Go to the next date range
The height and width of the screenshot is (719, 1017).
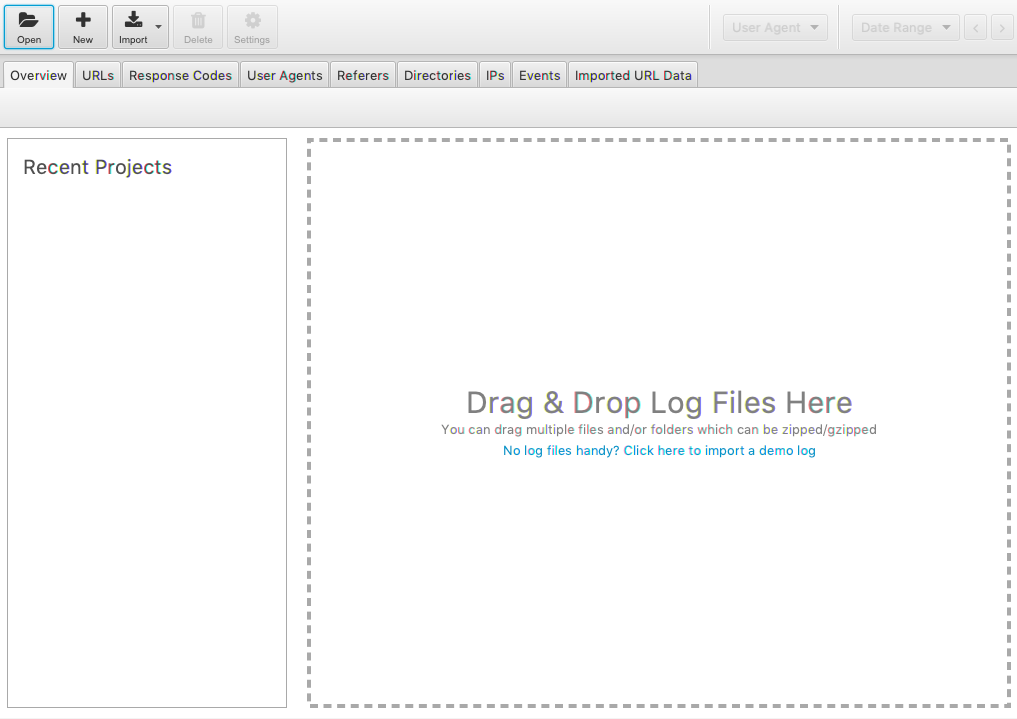pos(1003,27)
